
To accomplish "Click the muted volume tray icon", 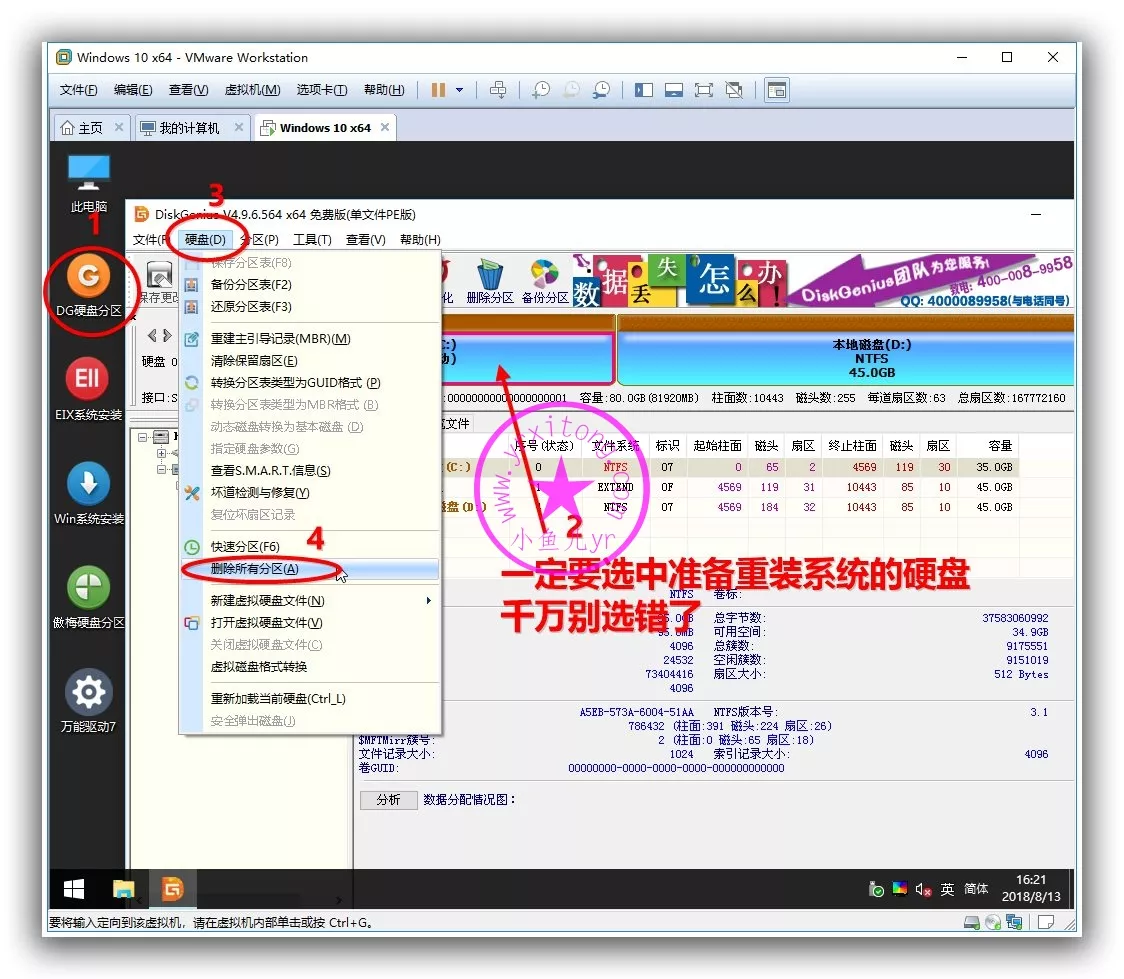I will click(923, 889).
